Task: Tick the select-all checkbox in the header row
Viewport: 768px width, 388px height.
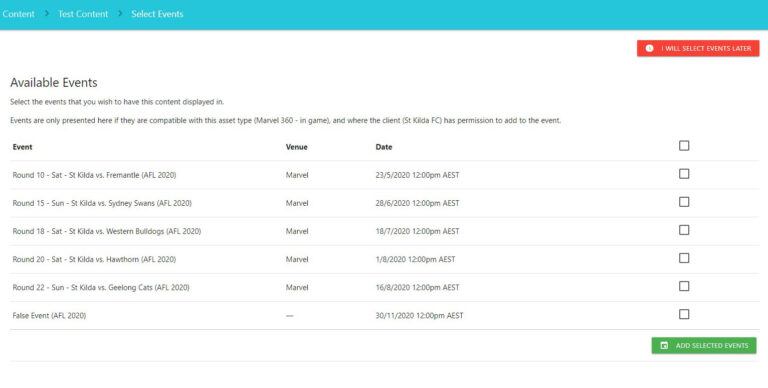Action: [x=684, y=146]
